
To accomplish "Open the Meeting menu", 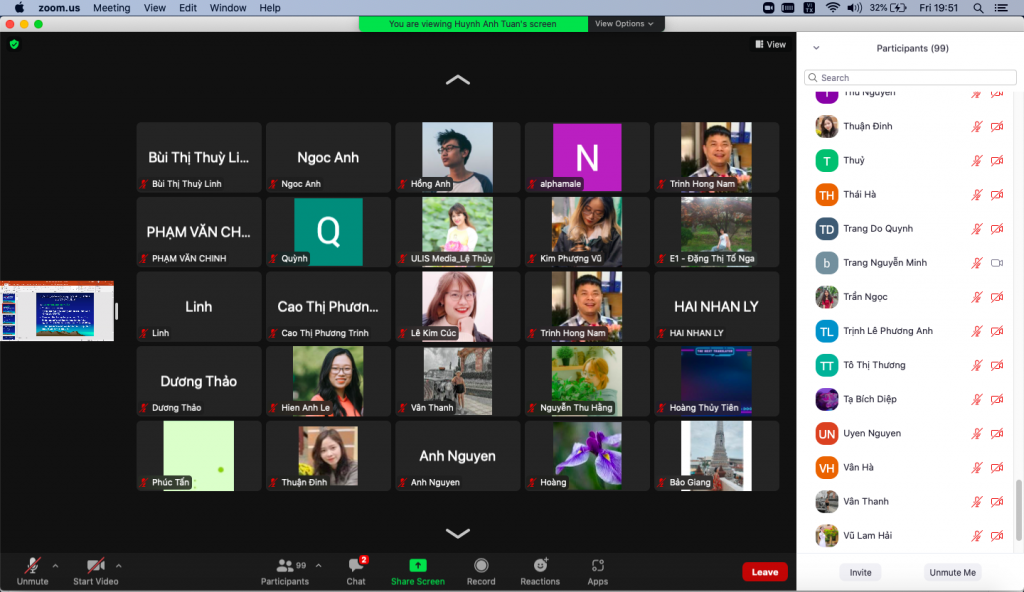I will coord(111,8).
